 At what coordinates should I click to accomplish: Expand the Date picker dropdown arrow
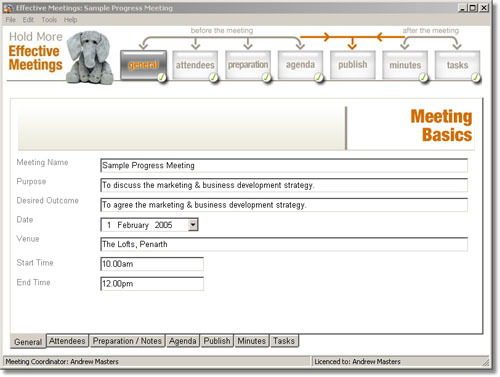pos(193,225)
